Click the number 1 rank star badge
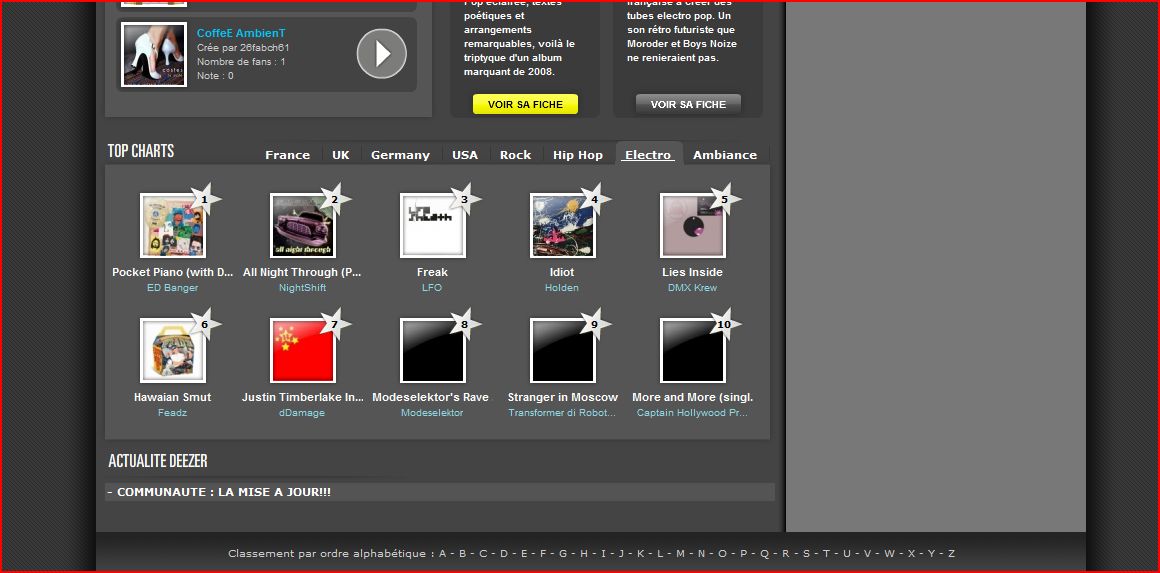Image resolution: width=1160 pixels, height=573 pixels. pos(205,199)
